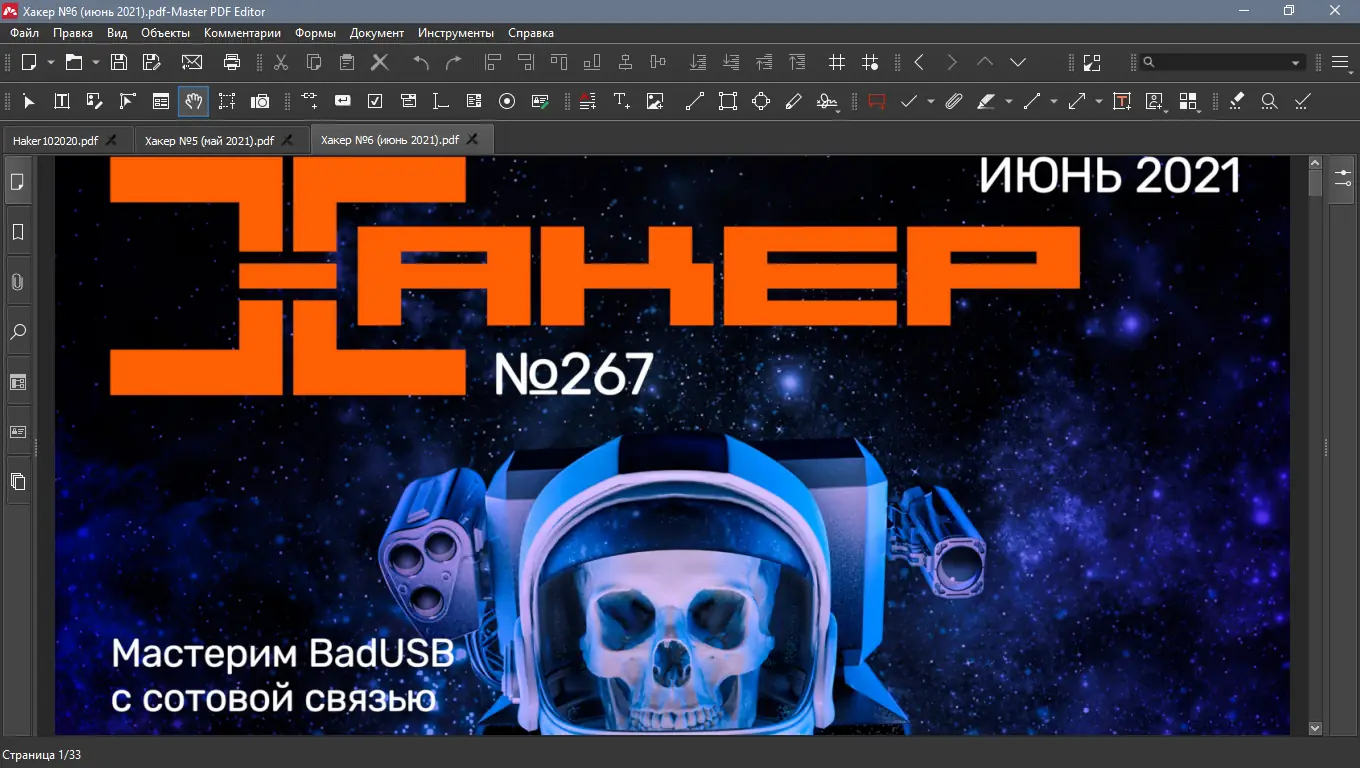
Task: Open the Attachments panel in left sidebar
Action: click(17, 282)
